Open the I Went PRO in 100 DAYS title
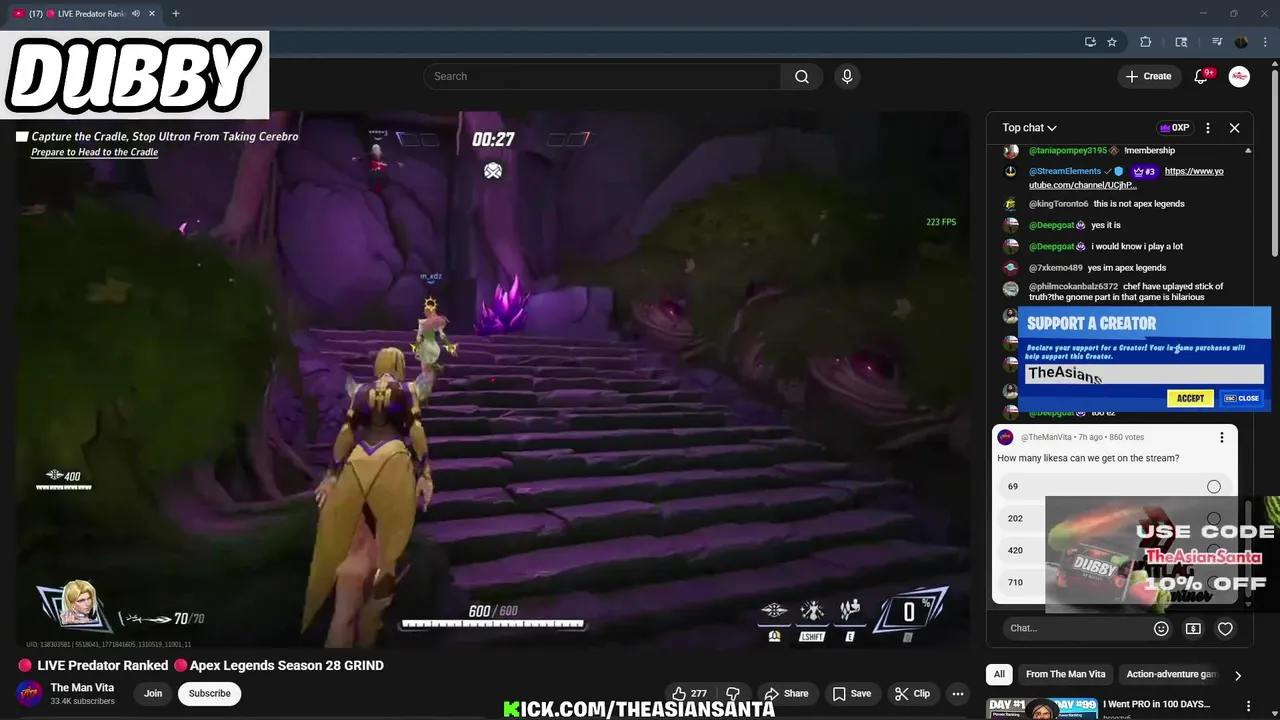The image size is (1280, 720). pyautogui.click(x=1156, y=704)
